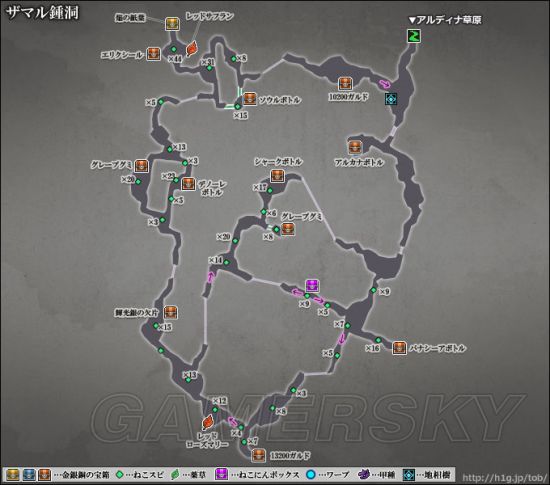The height and width of the screenshot is (485, 550).
Task: Click the レッドローズマリー label
Action: click(207, 440)
